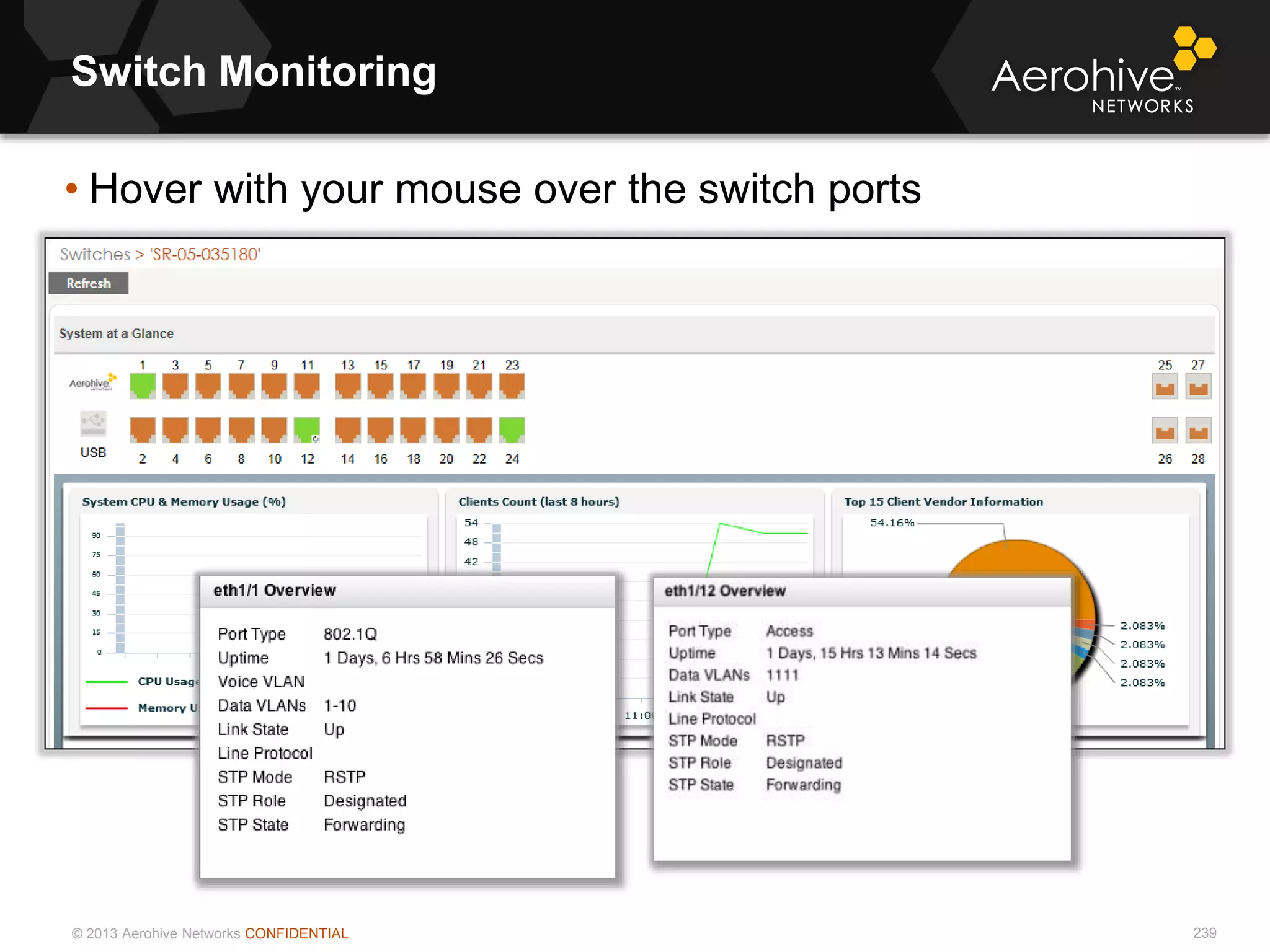Select switch port 18 icon
Viewport: 1270px width, 952px height.
click(x=414, y=430)
